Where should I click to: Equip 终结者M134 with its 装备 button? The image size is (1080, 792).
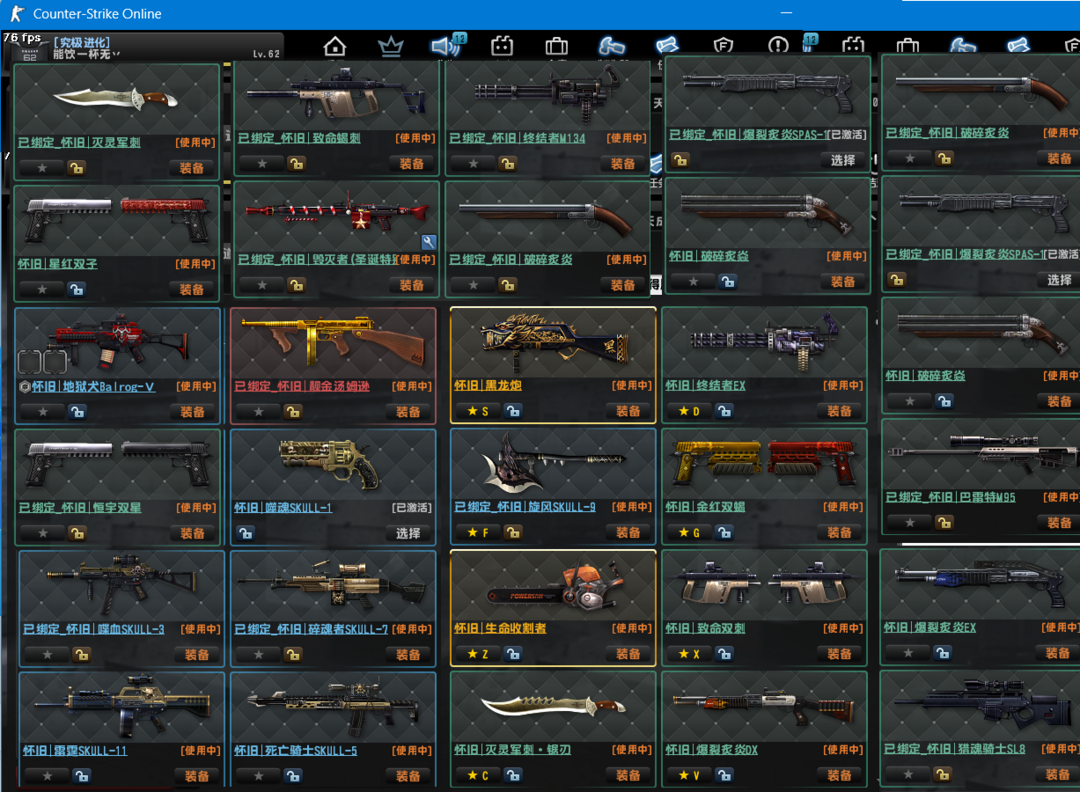click(x=623, y=164)
